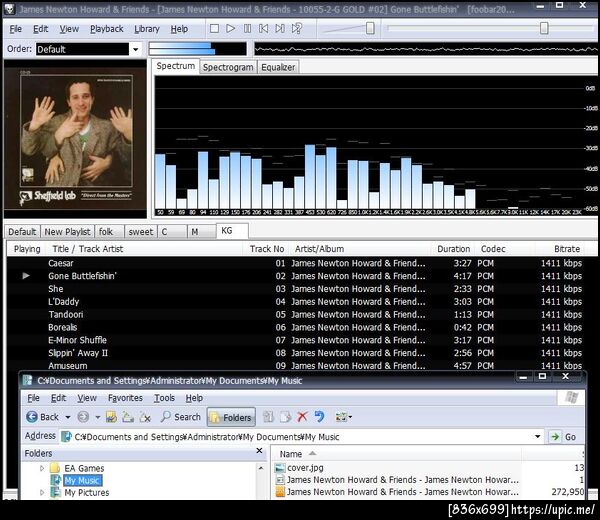Click the album cover artwork
This screenshot has width=600, height=520.
[75, 139]
